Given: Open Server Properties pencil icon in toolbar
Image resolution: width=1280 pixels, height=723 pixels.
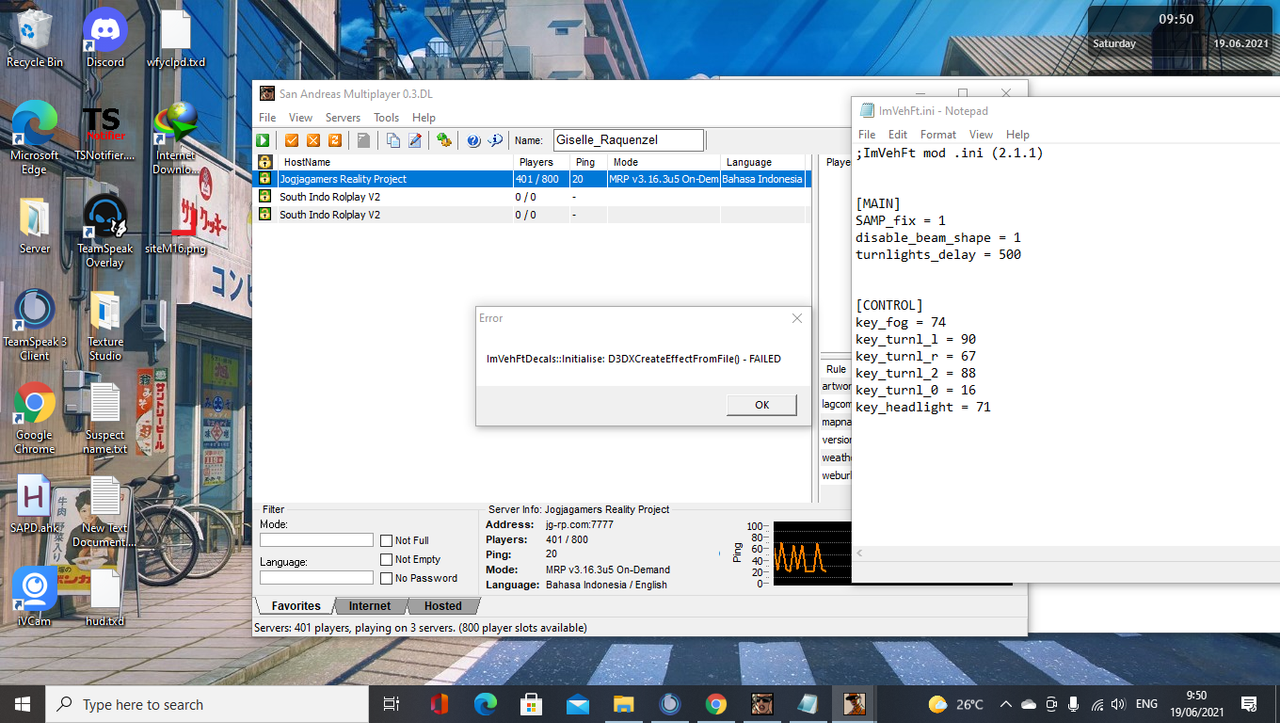Looking at the screenshot, I should pos(415,141).
